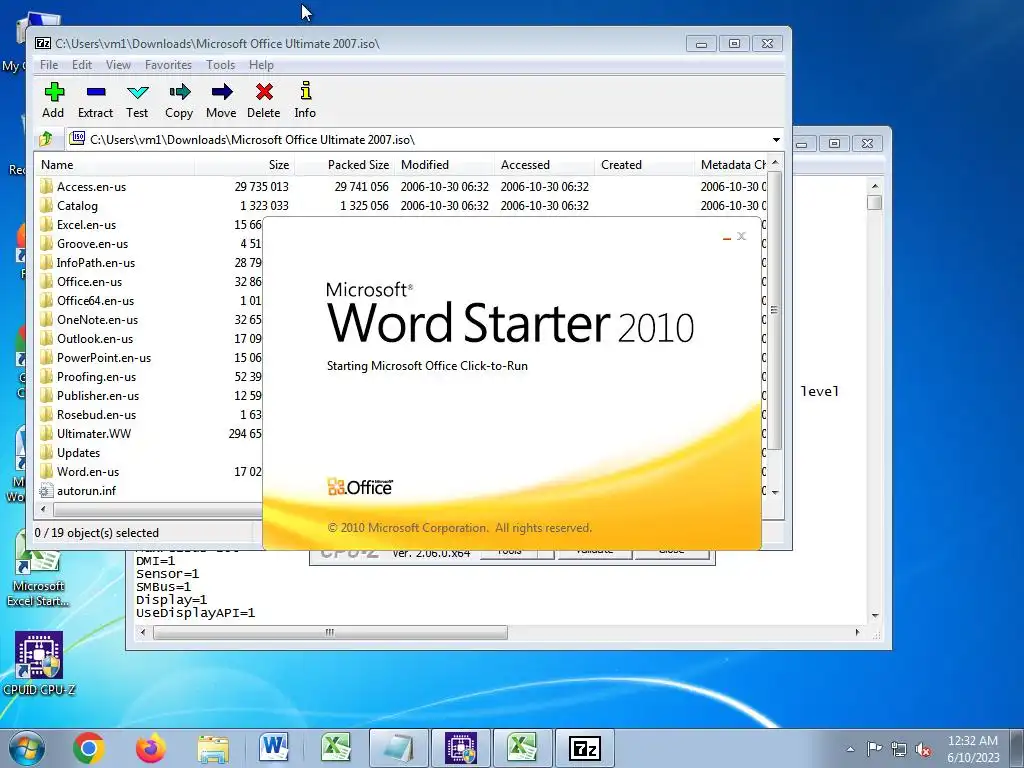This screenshot has height=768, width=1024.
Task: Sort by Name column header
Action: tap(116, 165)
